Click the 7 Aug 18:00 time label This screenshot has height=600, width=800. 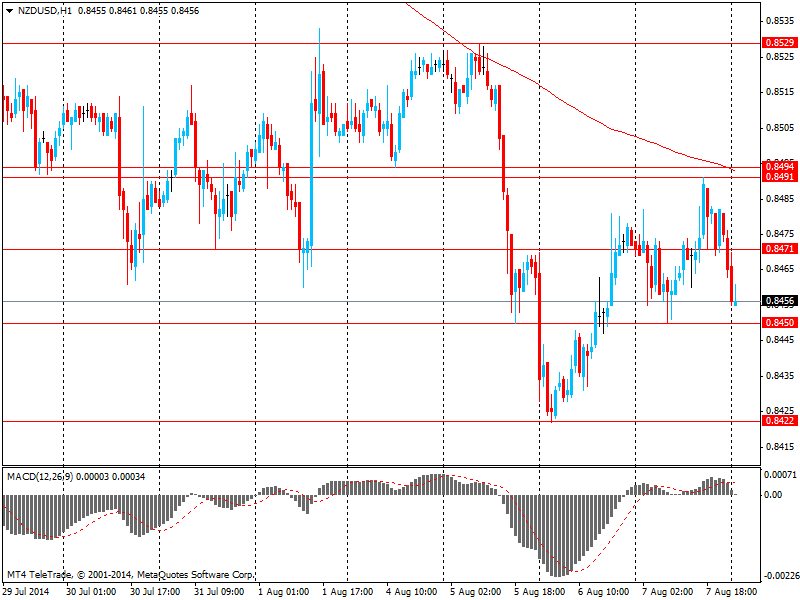(x=732, y=592)
